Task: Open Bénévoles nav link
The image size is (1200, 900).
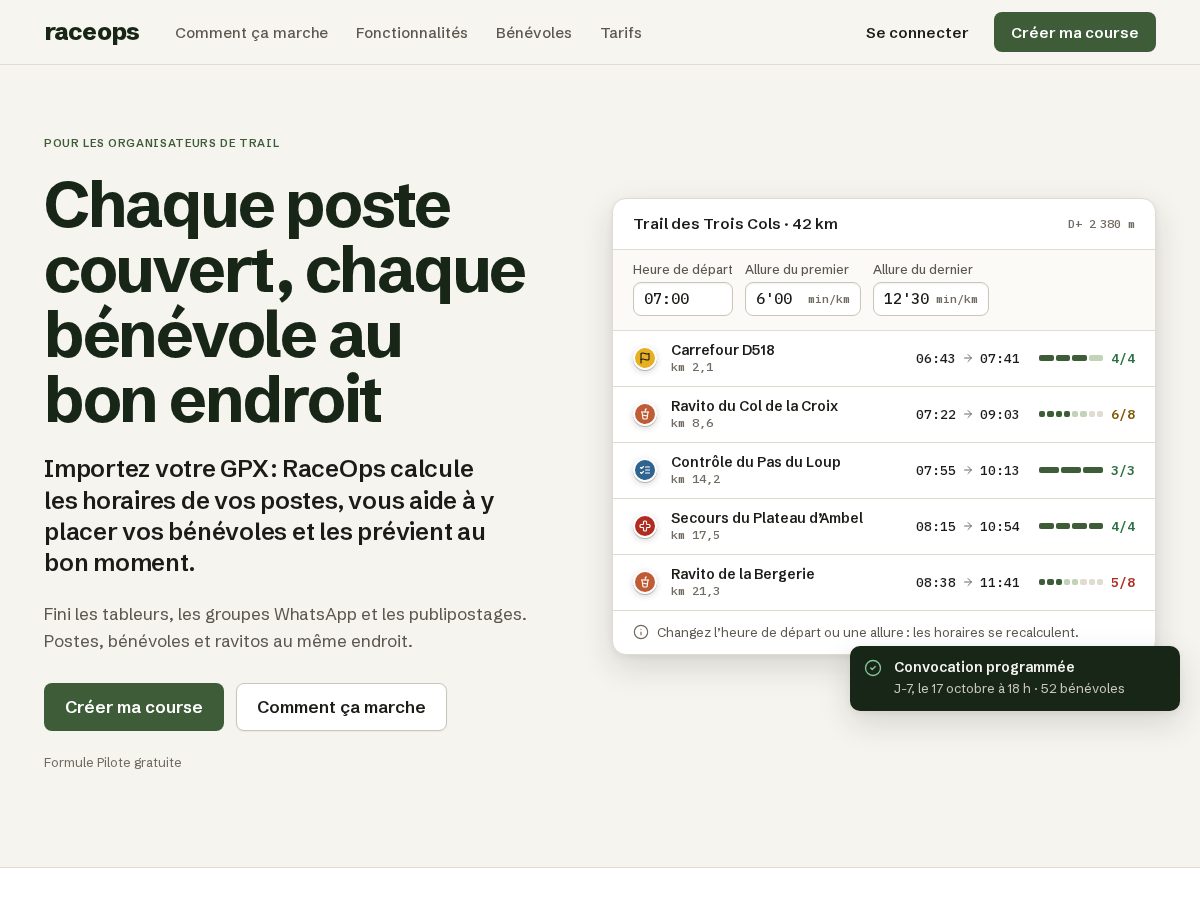Action: [534, 33]
